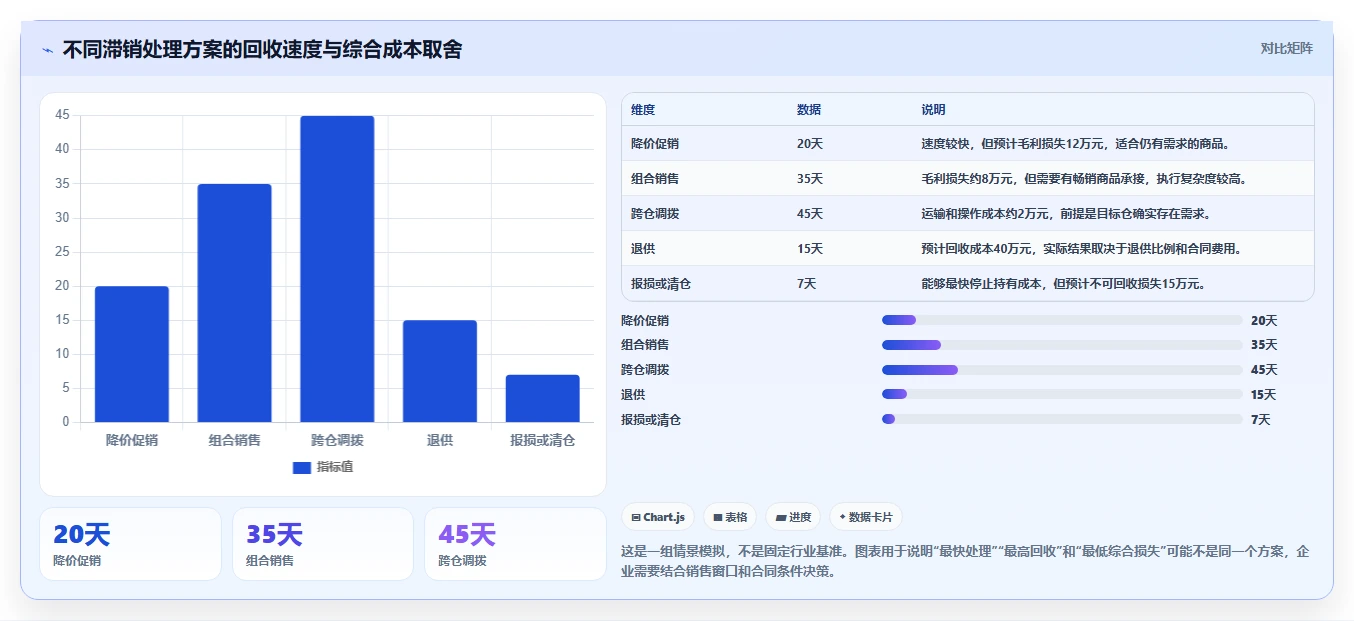The height and width of the screenshot is (621, 1354).
Task: Click the 7天 value beside the progress bar
Action: point(1261,420)
